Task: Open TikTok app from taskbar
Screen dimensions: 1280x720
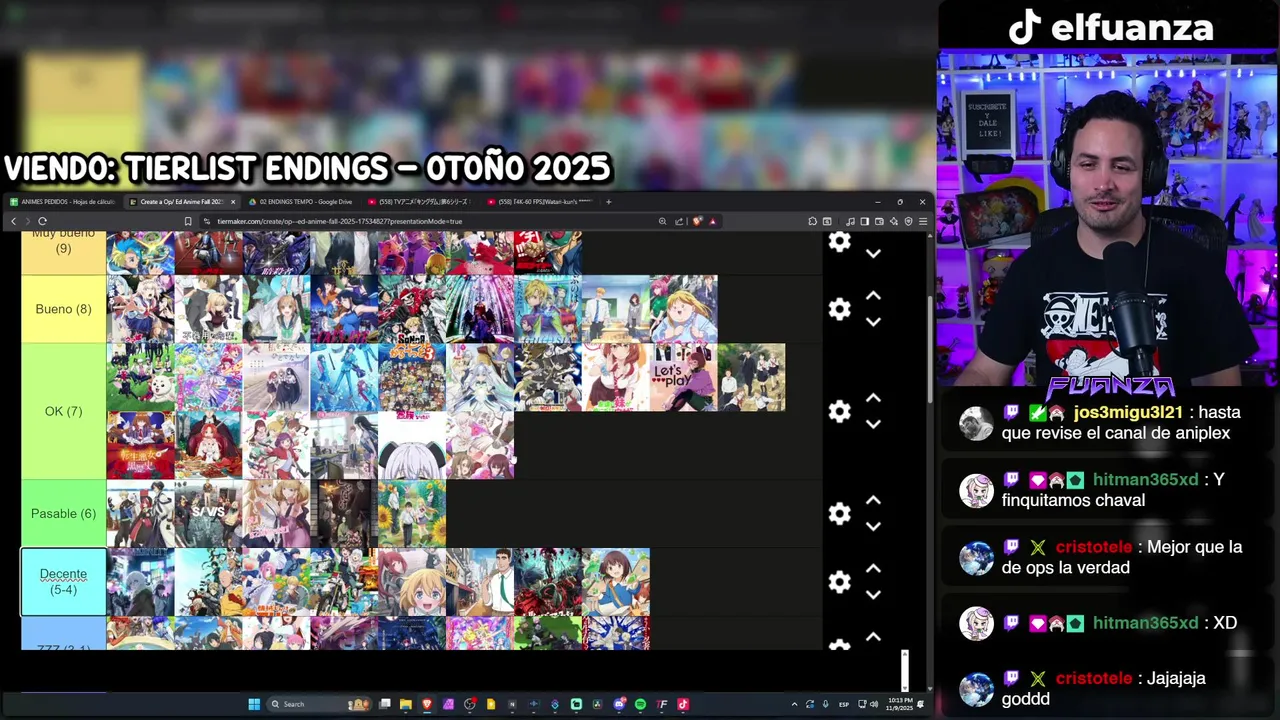Action: tap(683, 704)
